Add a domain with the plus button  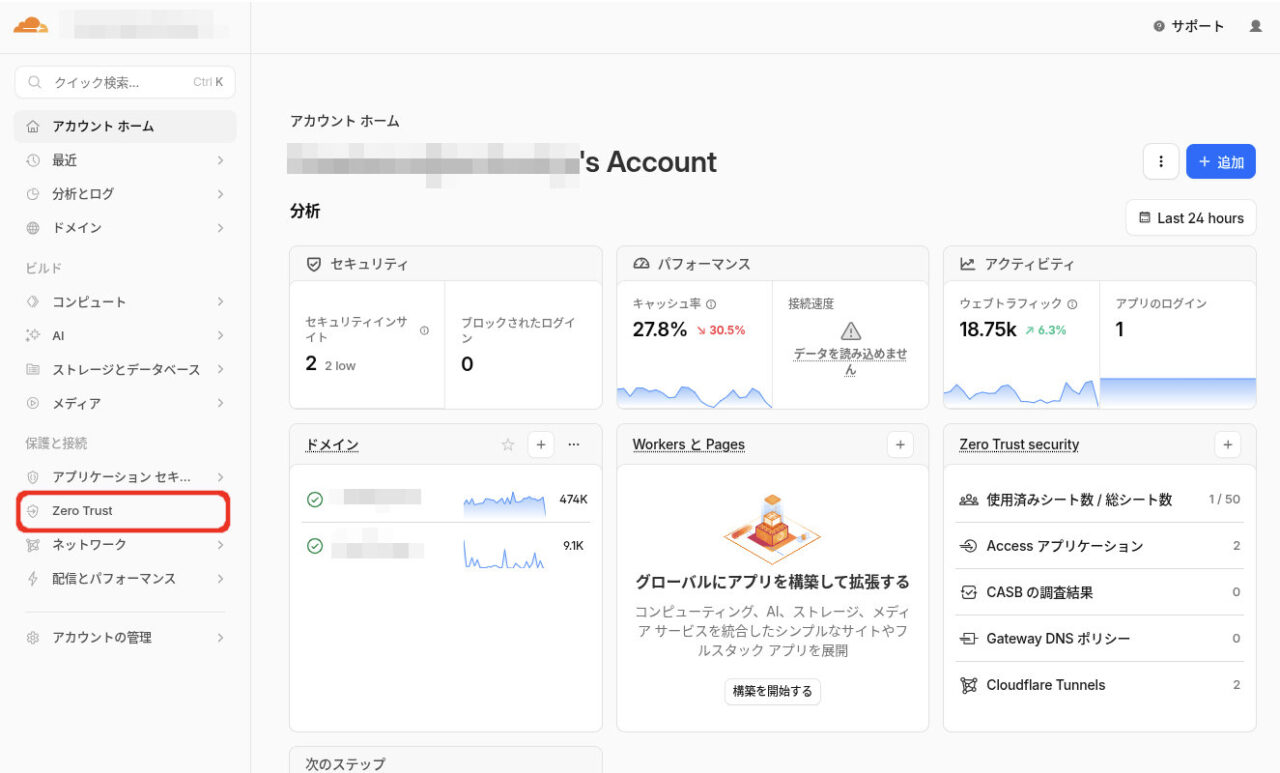(x=540, y=445)
